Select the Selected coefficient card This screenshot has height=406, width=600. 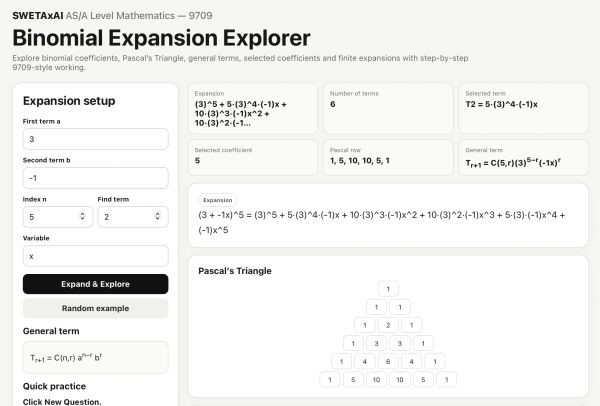click(253, 158)
